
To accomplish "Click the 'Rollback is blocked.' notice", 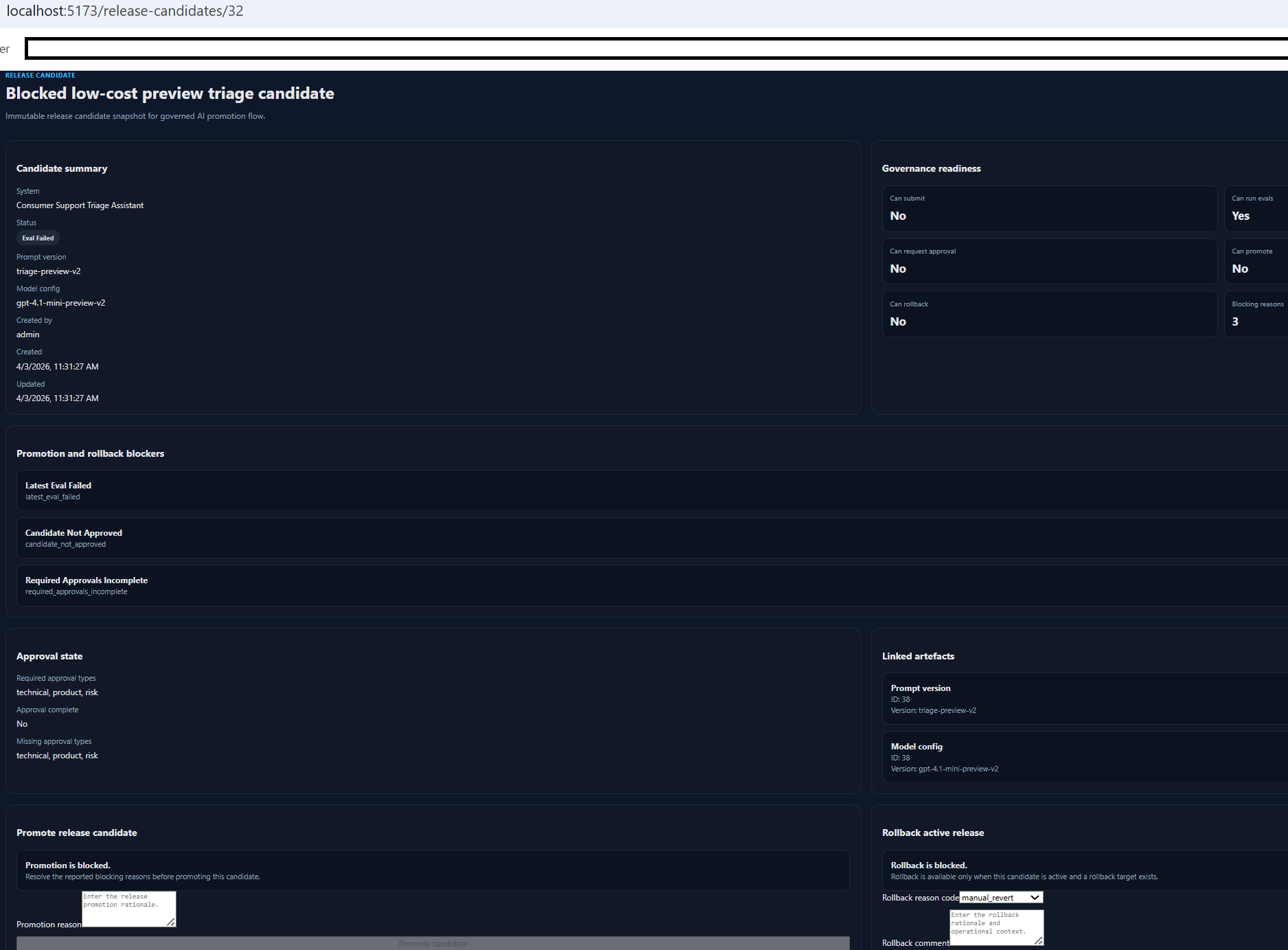I will [1085, 870].
